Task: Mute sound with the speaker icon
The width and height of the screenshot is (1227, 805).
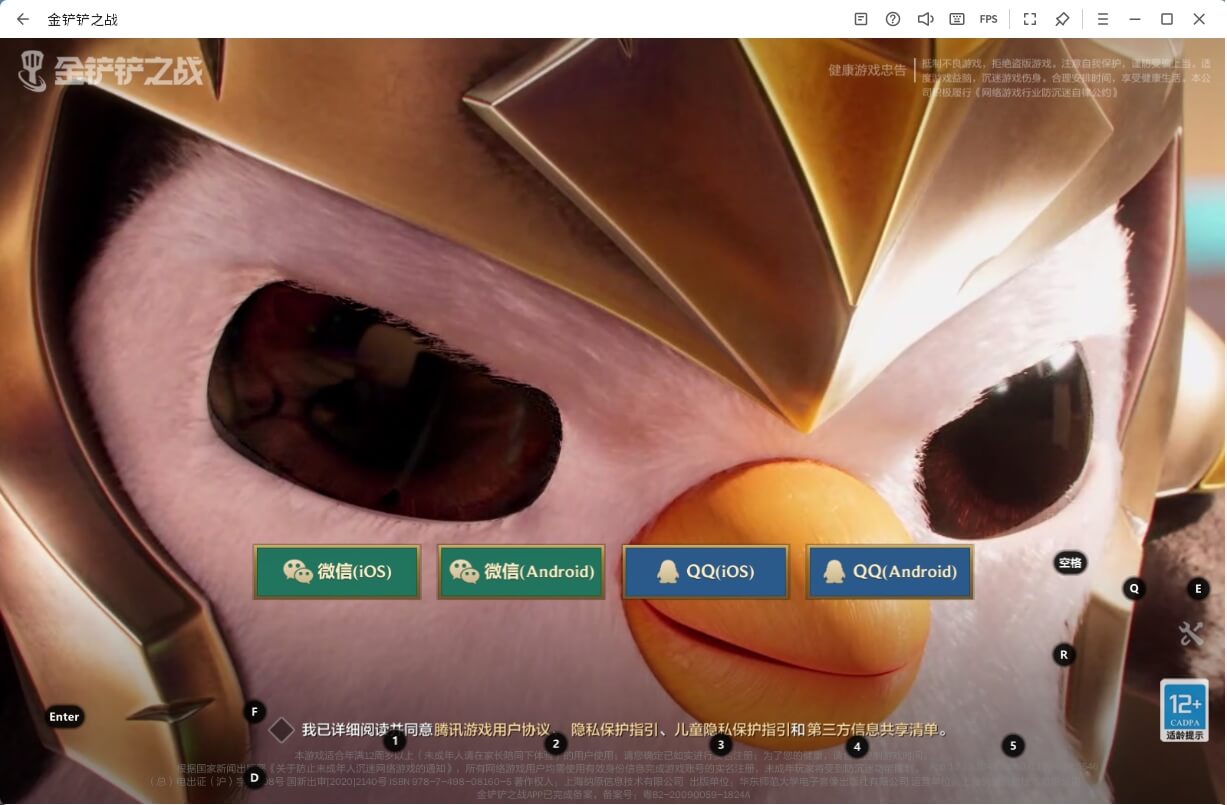Action: click(925, 19)
